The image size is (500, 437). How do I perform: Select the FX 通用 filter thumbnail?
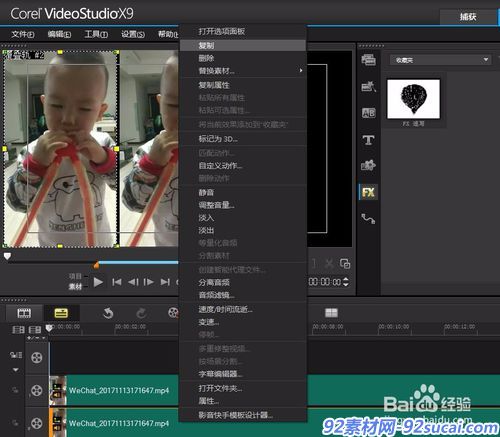pos(413,99)
